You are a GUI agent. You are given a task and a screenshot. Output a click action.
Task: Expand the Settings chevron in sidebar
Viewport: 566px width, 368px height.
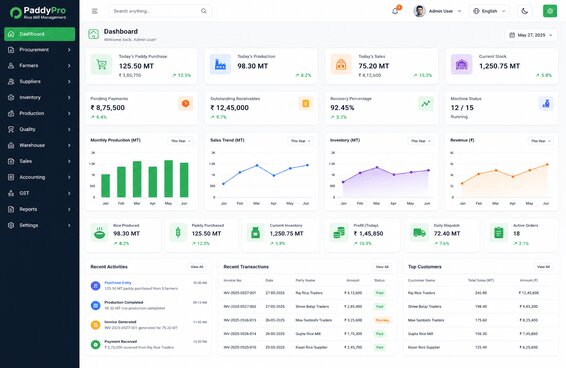click(x=69, y=225)
